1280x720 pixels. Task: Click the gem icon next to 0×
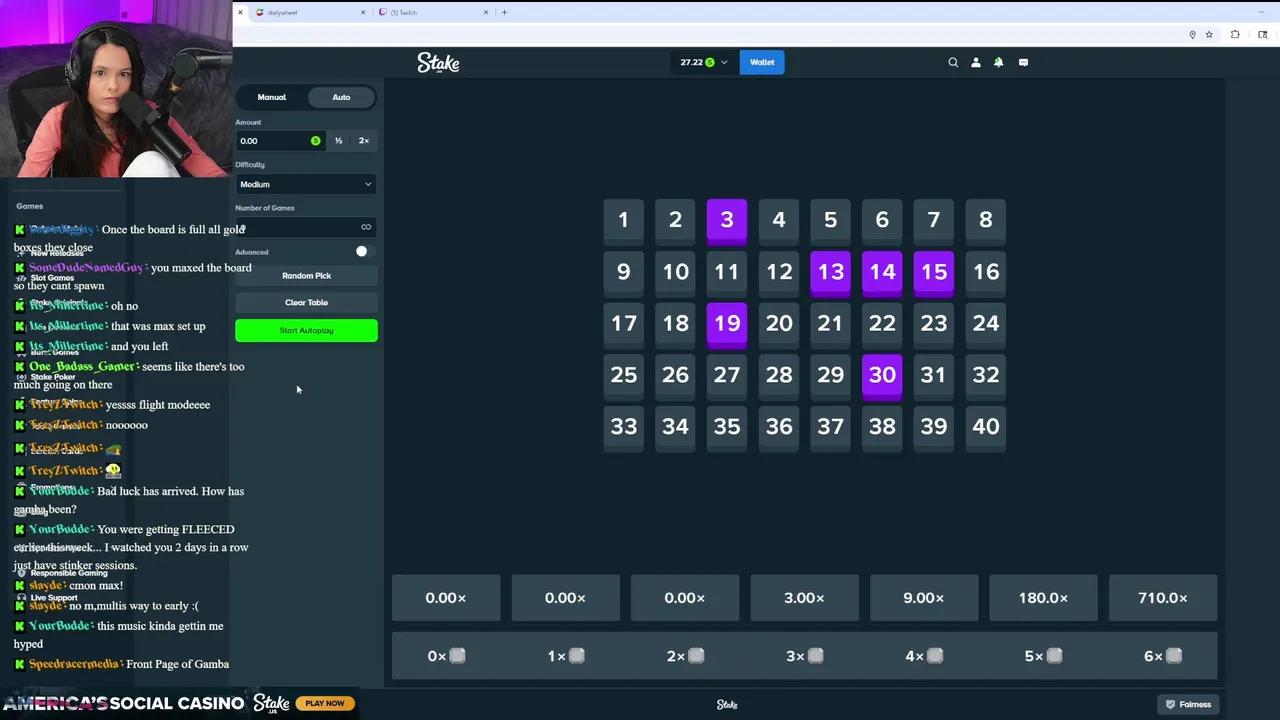(457, 656)
